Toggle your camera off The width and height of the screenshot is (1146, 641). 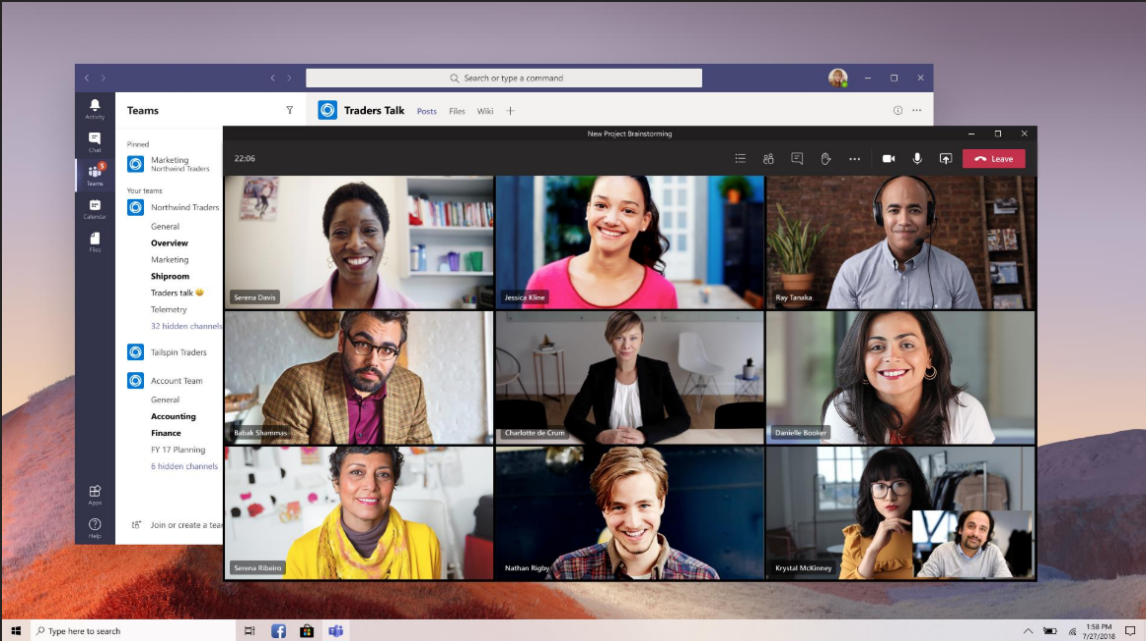pos(888,158)
